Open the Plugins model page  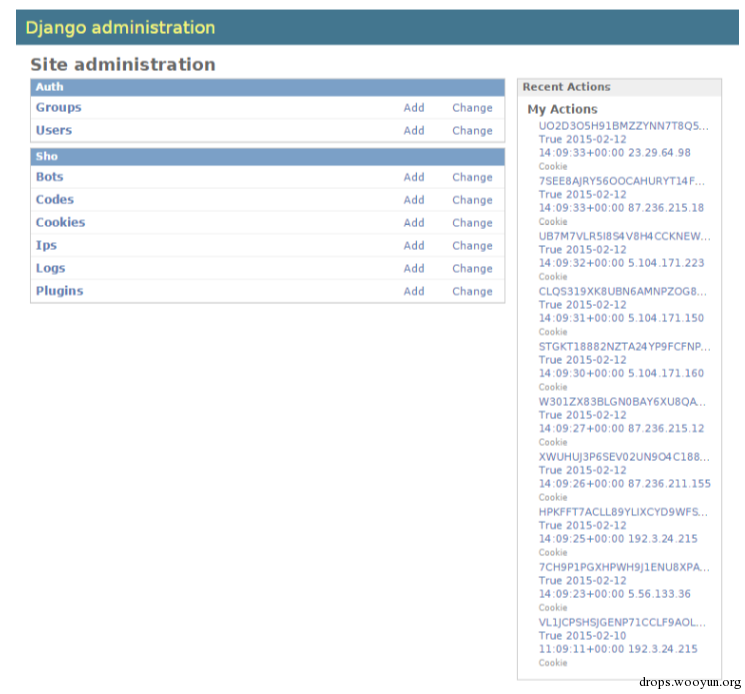pyautogui.click(x=59, y=291)
